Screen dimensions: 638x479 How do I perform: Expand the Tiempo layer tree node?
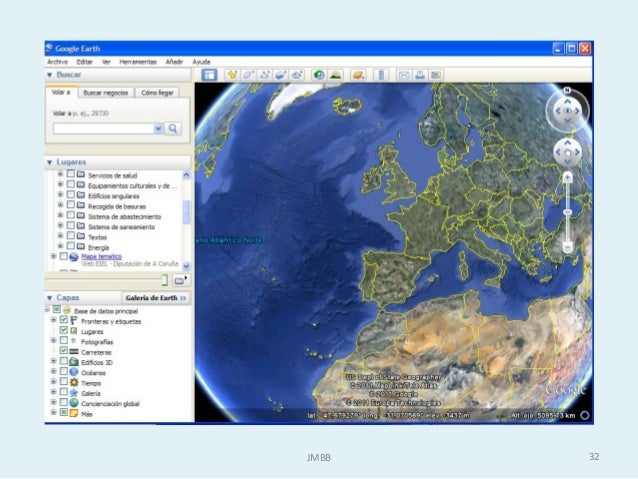click(54, 381)
